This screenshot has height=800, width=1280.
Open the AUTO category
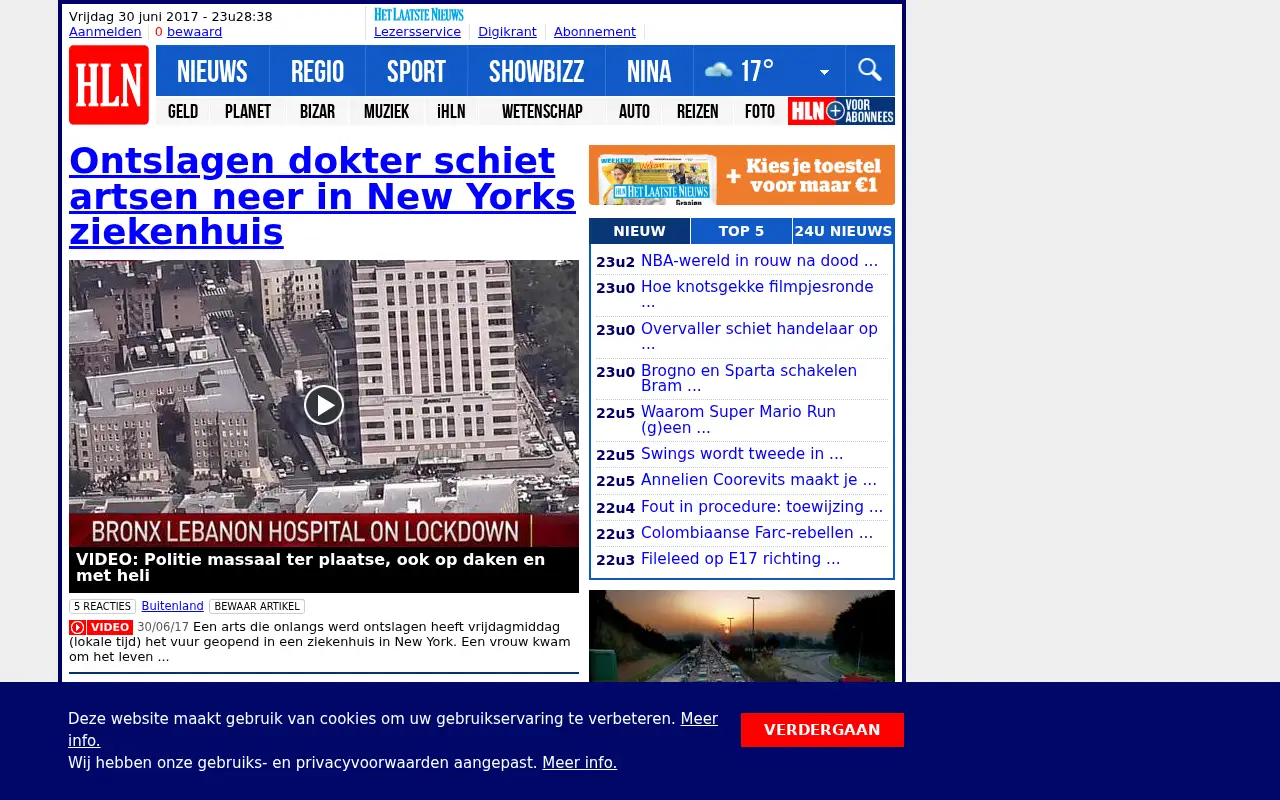tap(634, 111)
